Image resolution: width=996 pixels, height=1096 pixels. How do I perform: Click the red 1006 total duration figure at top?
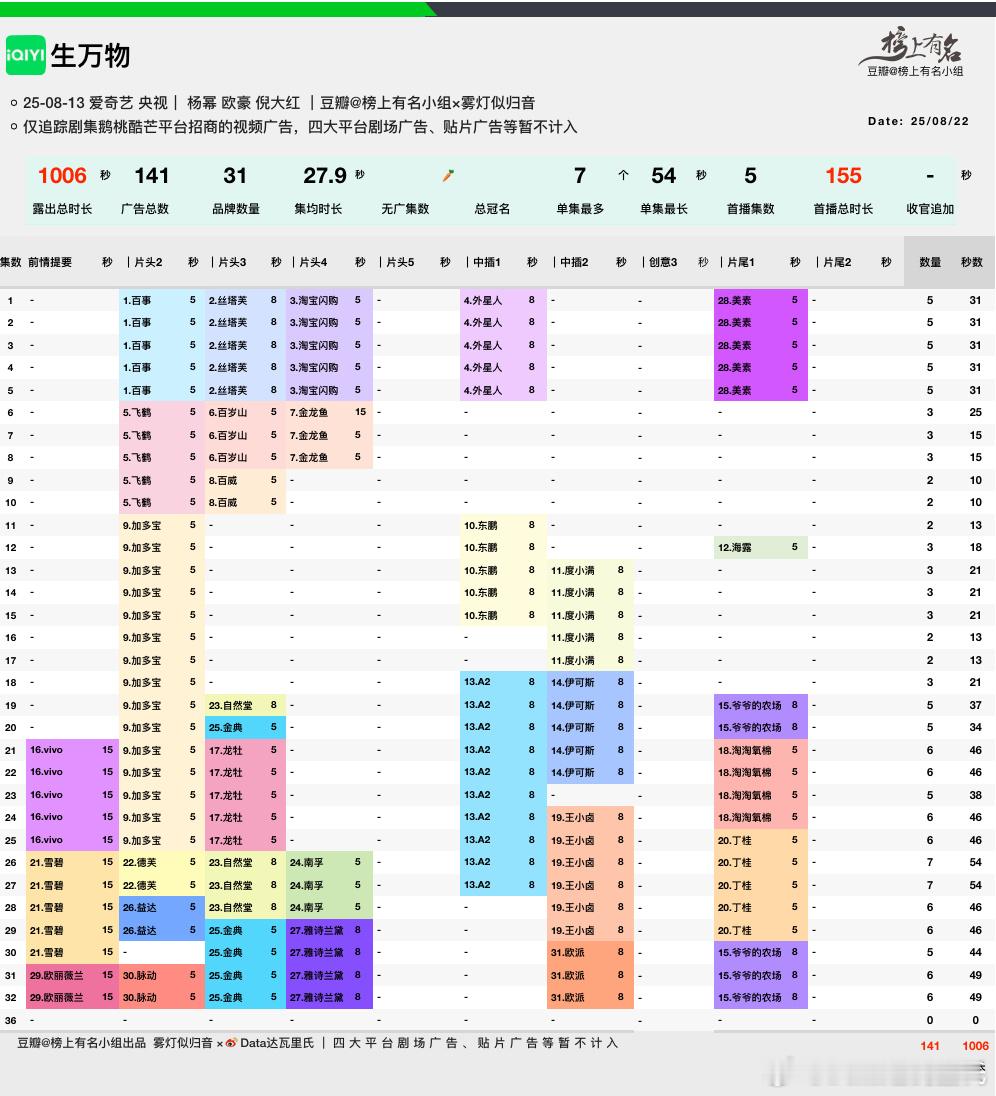[x=62, y=175]
